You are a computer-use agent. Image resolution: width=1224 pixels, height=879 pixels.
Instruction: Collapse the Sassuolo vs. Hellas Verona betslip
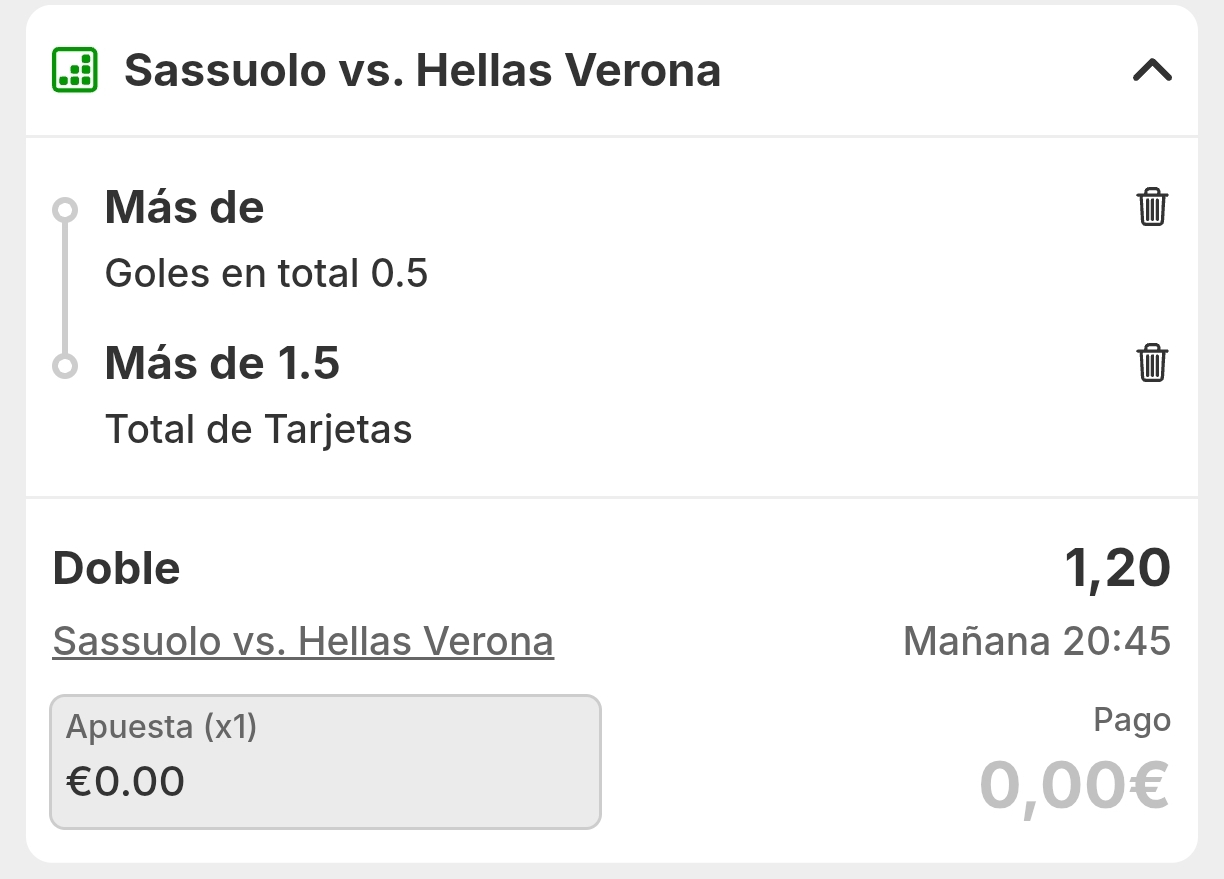point(1152,70)
